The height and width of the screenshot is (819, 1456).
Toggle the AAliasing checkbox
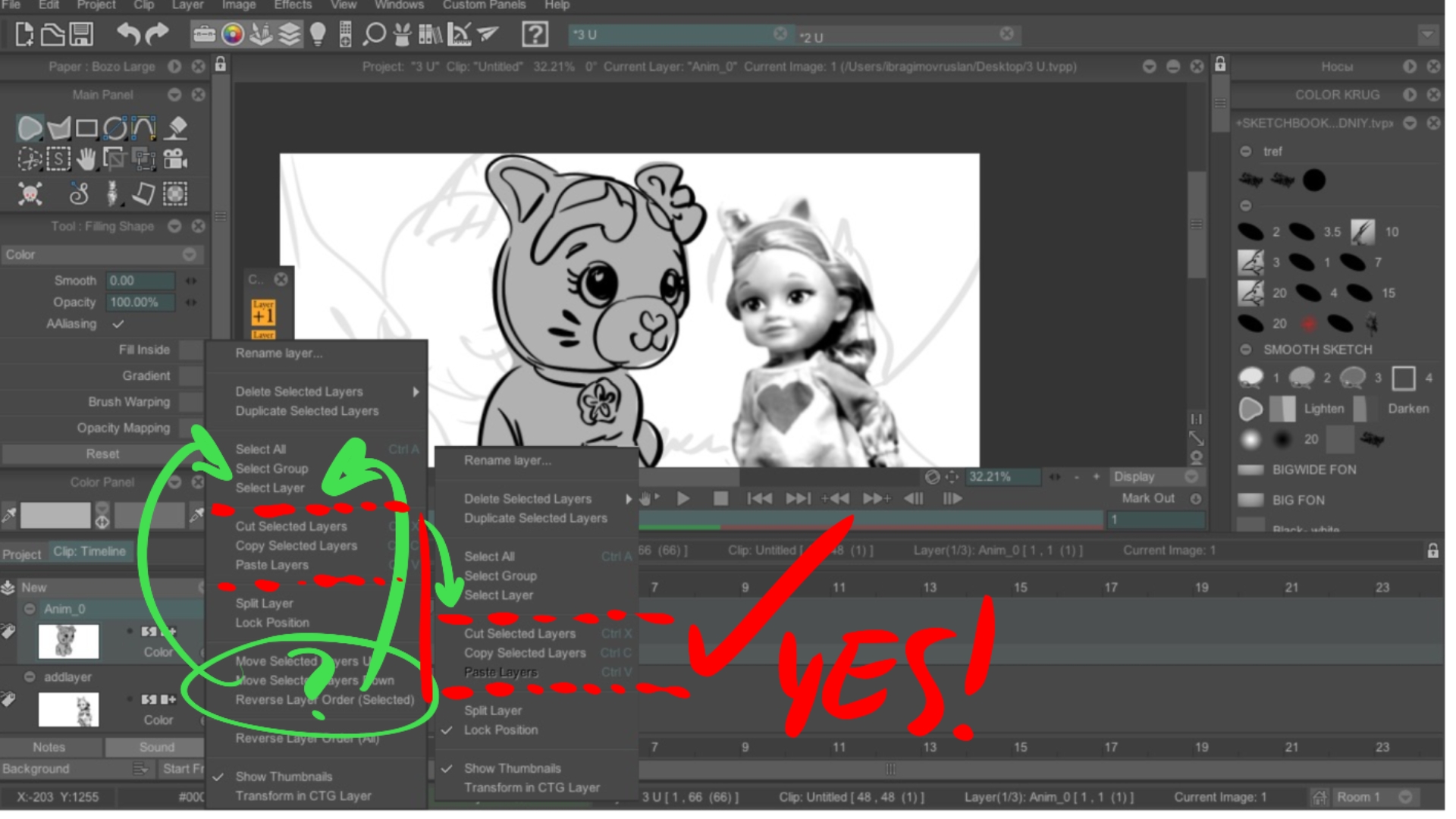coord(118,325)
